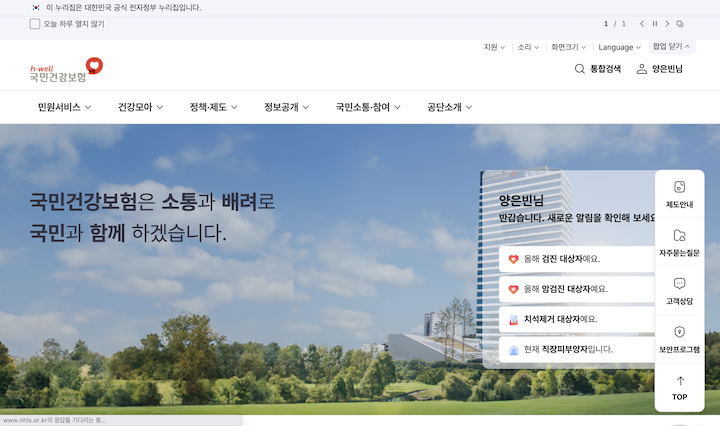
Task: Open the 공단소개 menu
Action: coord(450,107)
